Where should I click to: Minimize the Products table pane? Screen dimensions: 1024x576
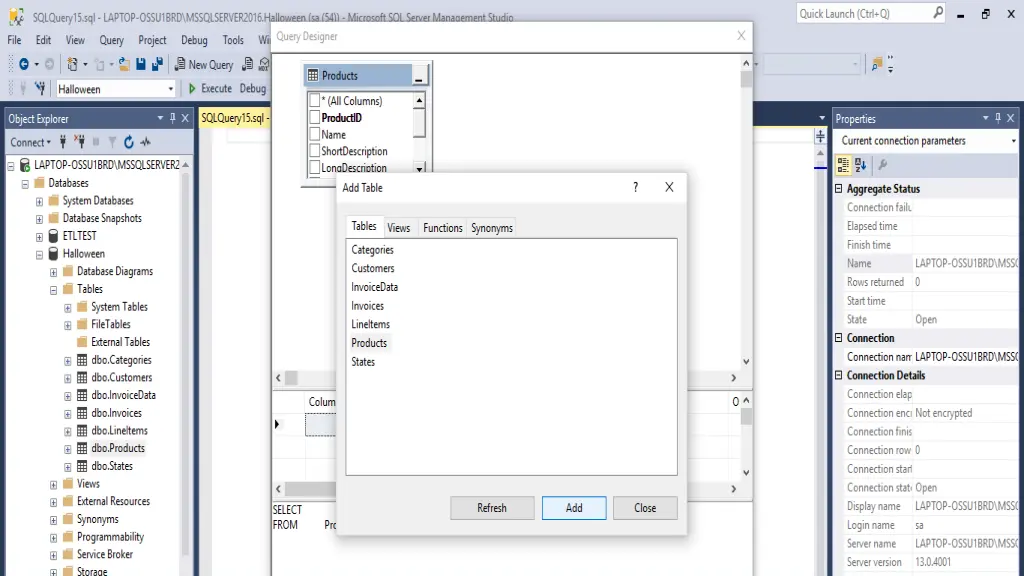[419, 77]
